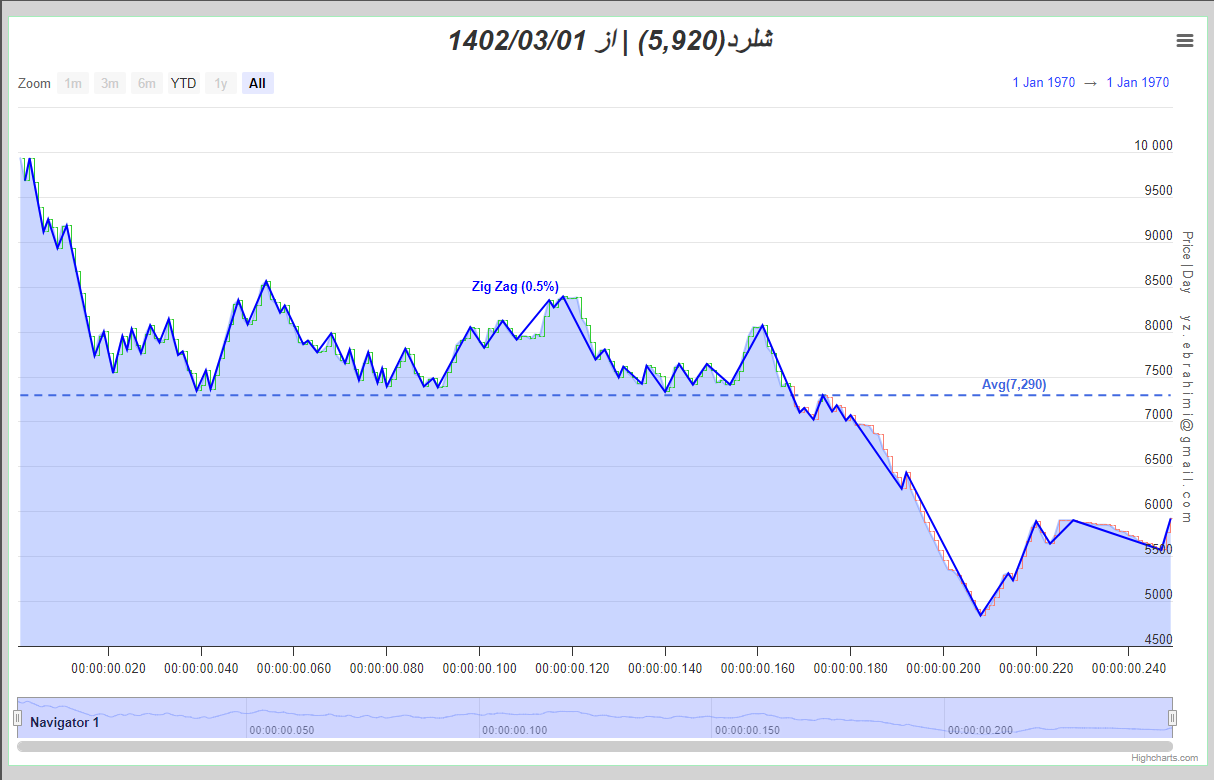Choose the 6m zoom range
The height and width of the screenshot is (780, 1214).
tap(147, 83)
